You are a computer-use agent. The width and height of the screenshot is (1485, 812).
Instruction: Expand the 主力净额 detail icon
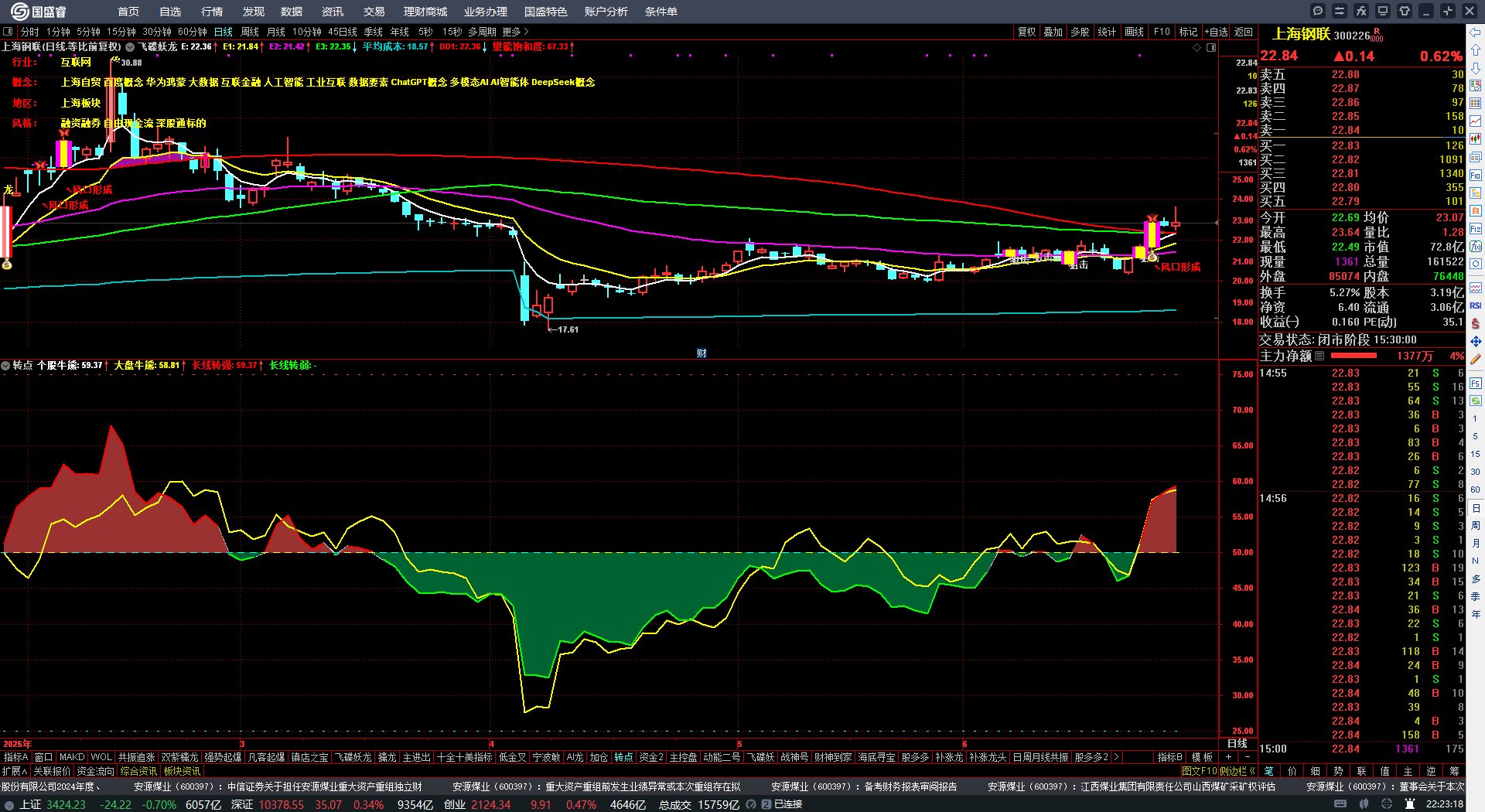pos(1319,357)
